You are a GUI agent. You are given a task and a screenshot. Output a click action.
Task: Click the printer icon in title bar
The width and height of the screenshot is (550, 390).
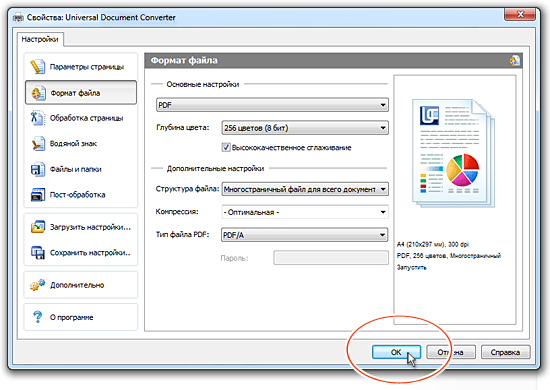pyautogui.click(x=19, y=18)
